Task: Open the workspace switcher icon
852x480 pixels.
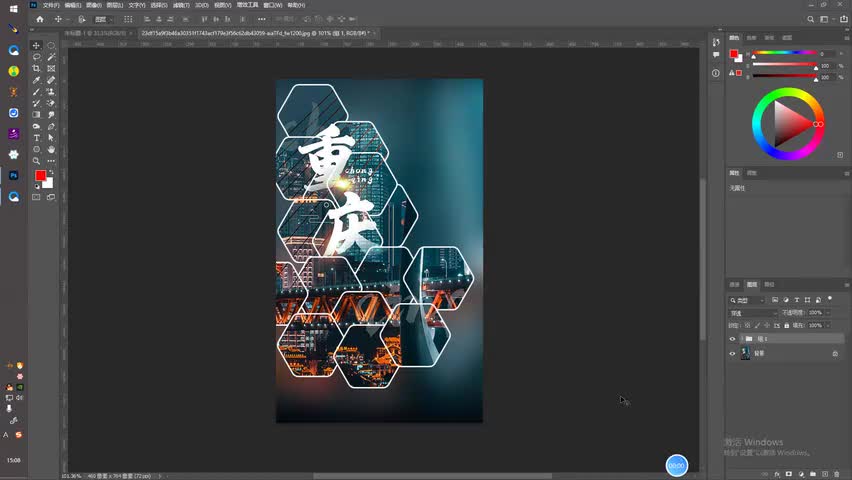Action: pos(824,19)
